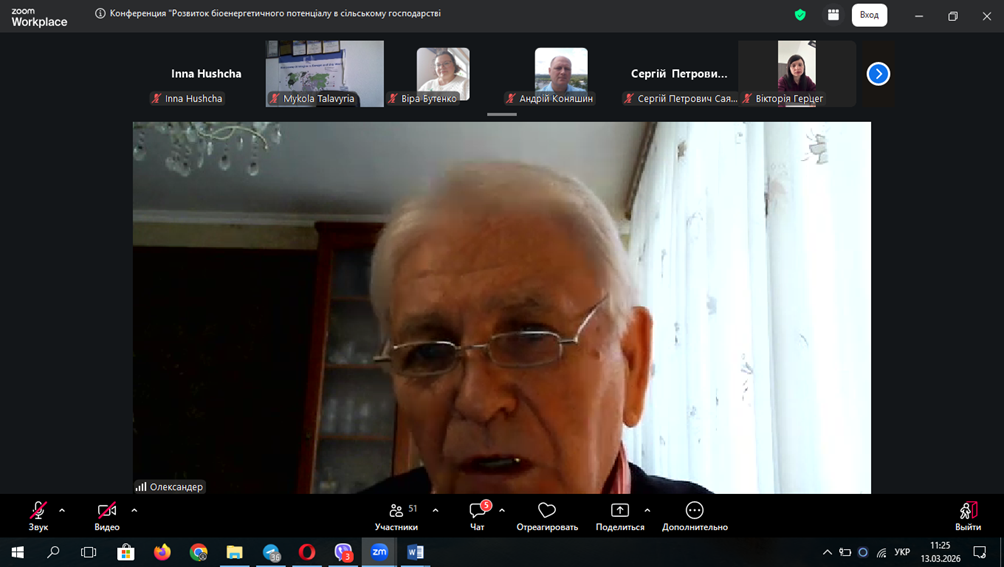This screenshot has height=567, width=1004.
Task: Open reactions via Отреагировать heart icon
Action: (x=547, y=516)
